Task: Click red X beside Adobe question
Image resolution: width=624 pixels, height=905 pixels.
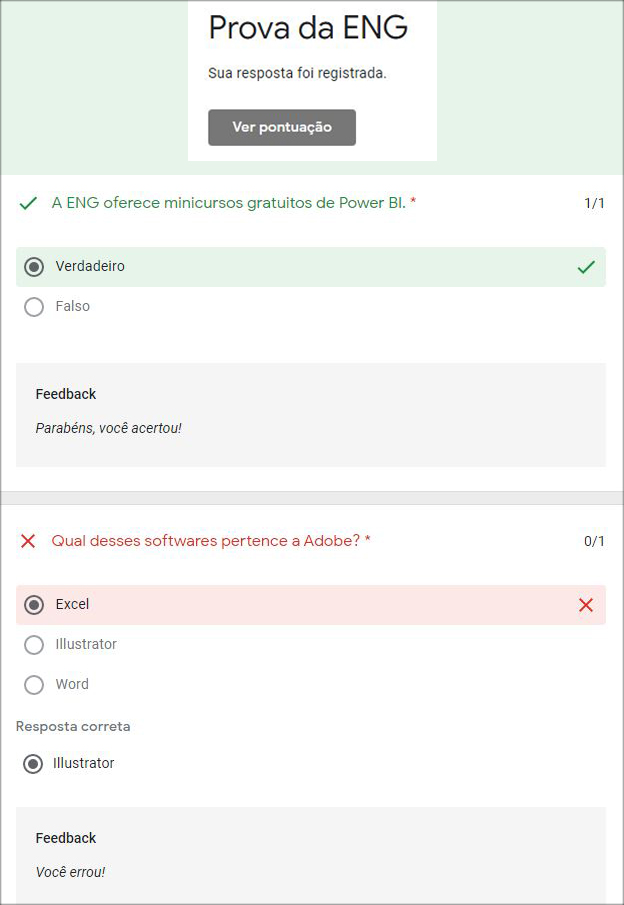Action: click(28, 541)
